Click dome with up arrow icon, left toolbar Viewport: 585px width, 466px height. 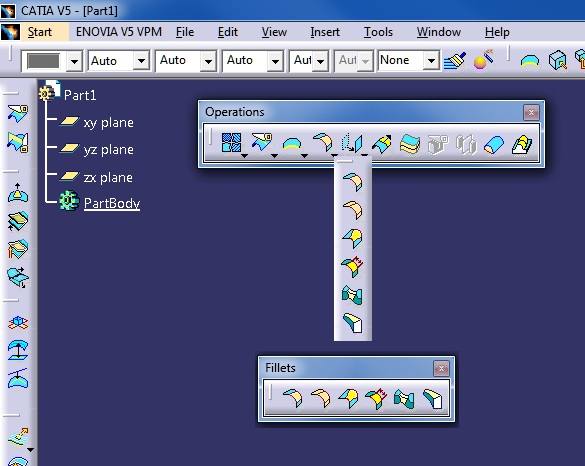[18, 193]
